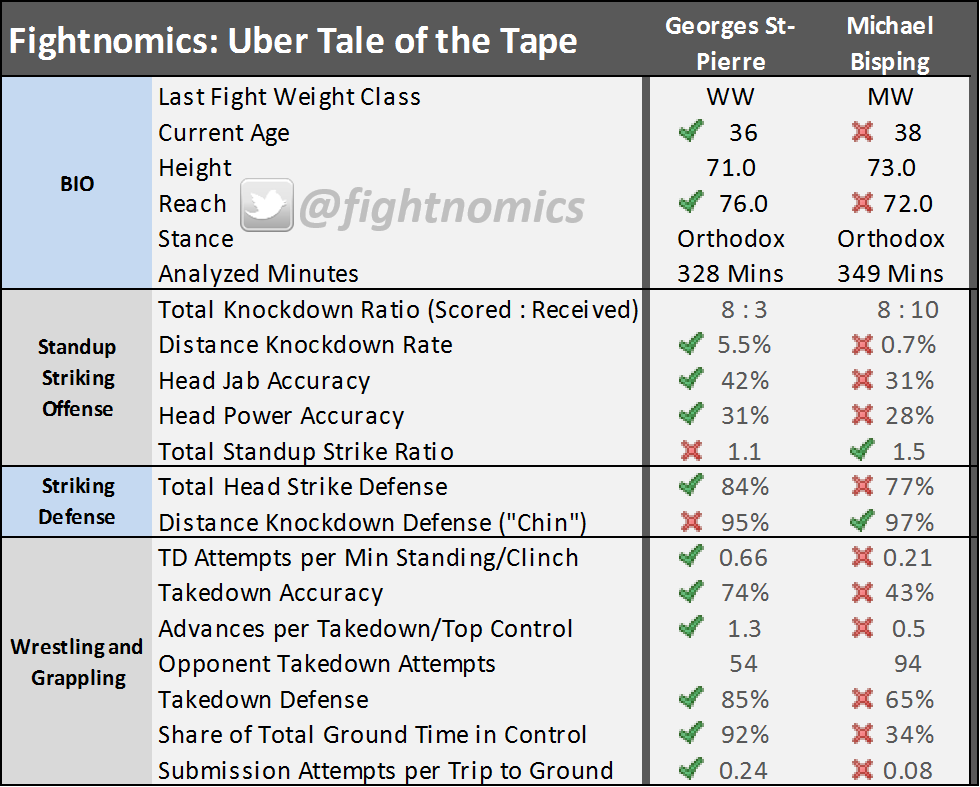Viewport: 980px width, 787px height.
Task: Click the @fightnomics handle text
Action: click(441, 207)
